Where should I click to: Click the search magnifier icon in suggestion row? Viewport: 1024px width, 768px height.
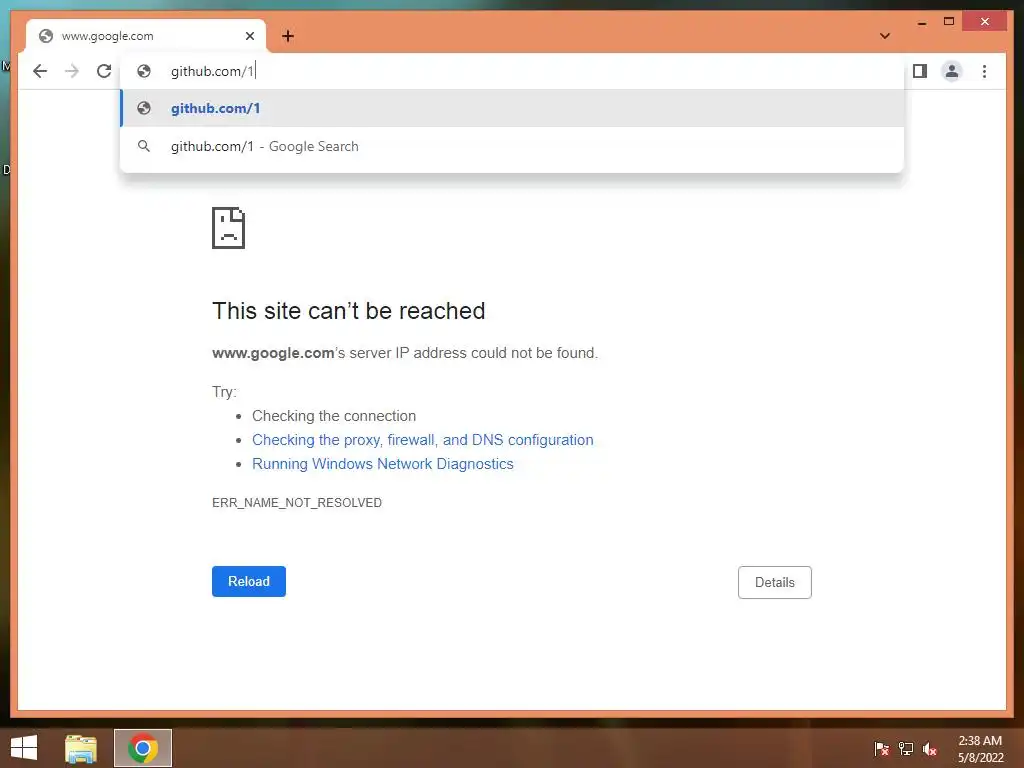point(144,146)
